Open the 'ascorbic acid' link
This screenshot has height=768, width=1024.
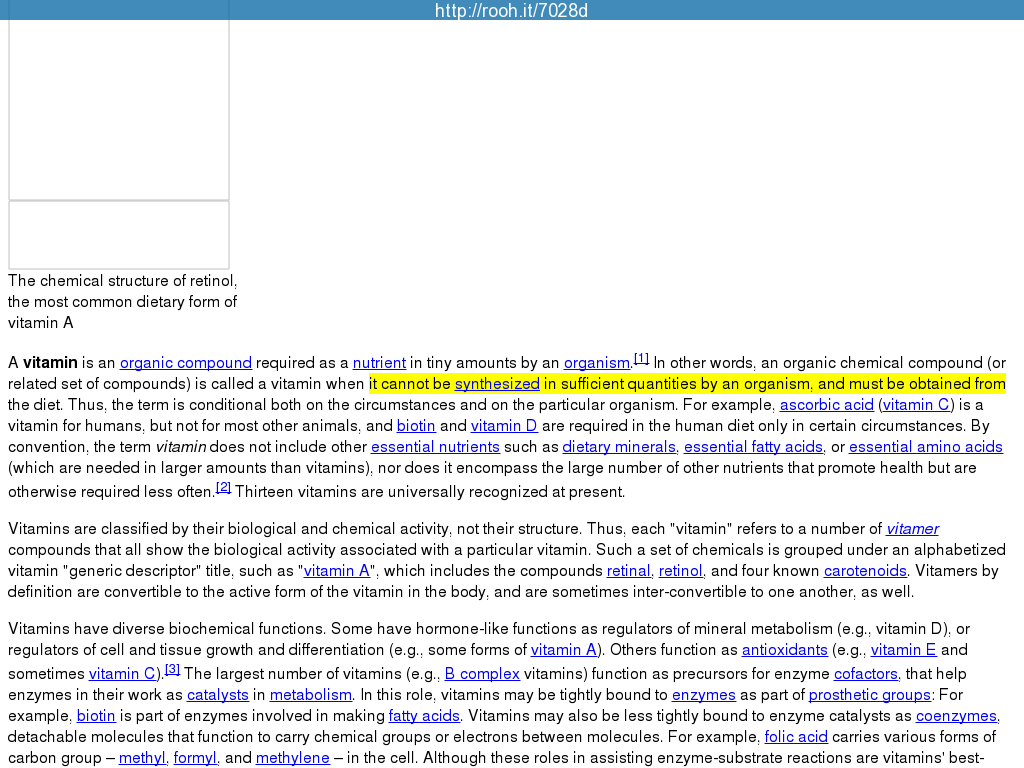[x=826, y=405]
